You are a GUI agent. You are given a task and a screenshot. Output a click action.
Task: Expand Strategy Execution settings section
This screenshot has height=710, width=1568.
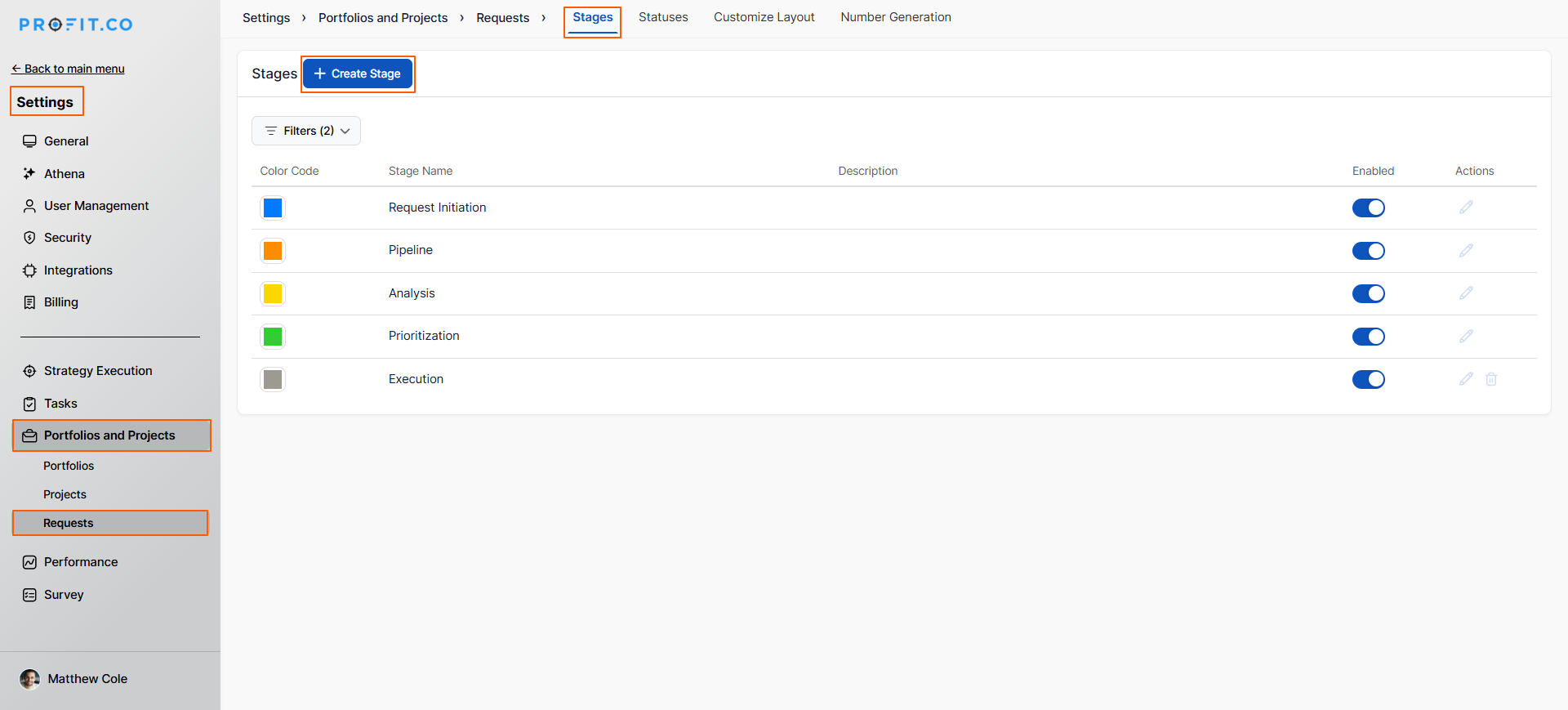click(x=98, y=371)
